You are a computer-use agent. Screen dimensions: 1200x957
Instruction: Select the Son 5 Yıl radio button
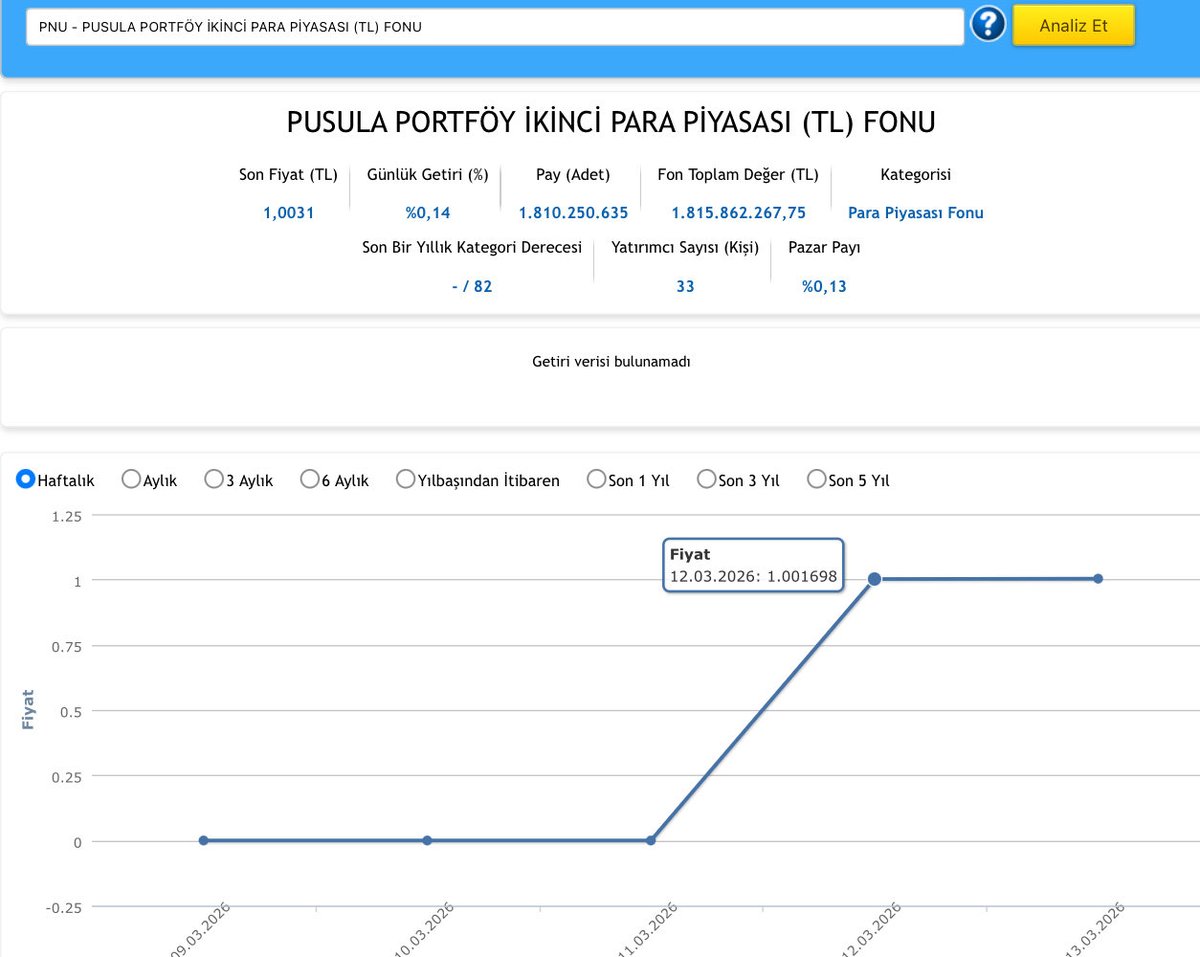[817, 479]
